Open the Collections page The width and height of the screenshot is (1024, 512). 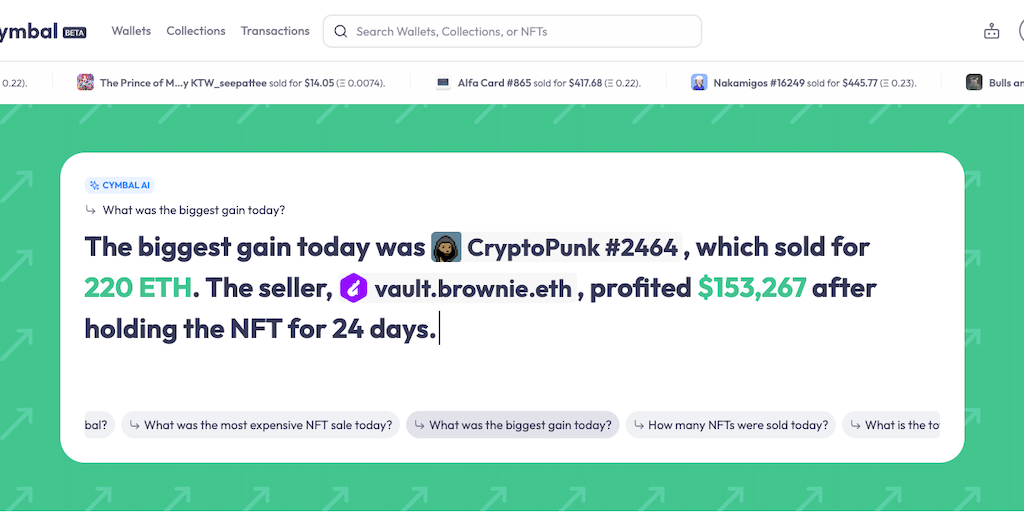pyautogui.click(x=196, y=31)
